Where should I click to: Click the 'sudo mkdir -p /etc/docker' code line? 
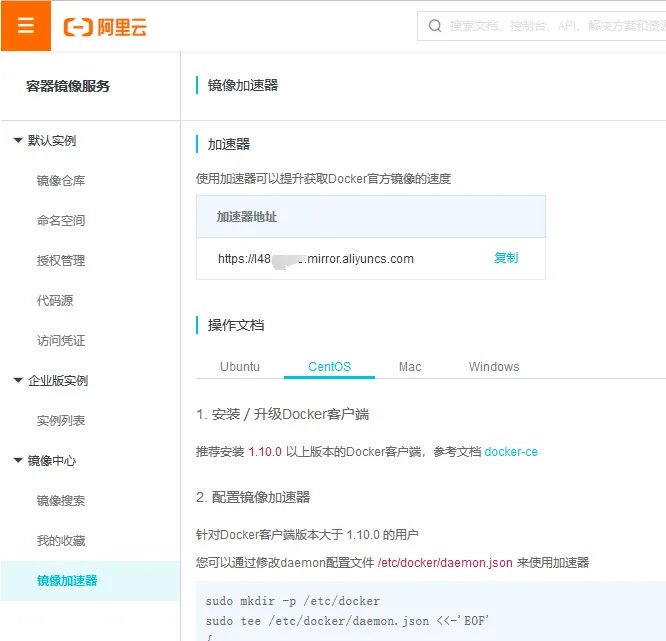coord(293,601)
